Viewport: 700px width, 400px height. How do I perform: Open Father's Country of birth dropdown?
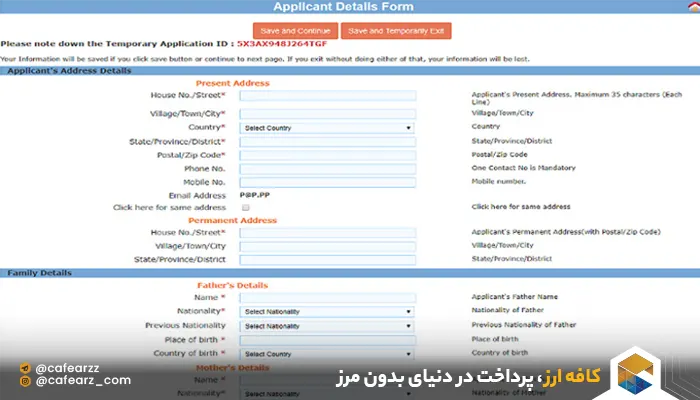pos(327,354)
